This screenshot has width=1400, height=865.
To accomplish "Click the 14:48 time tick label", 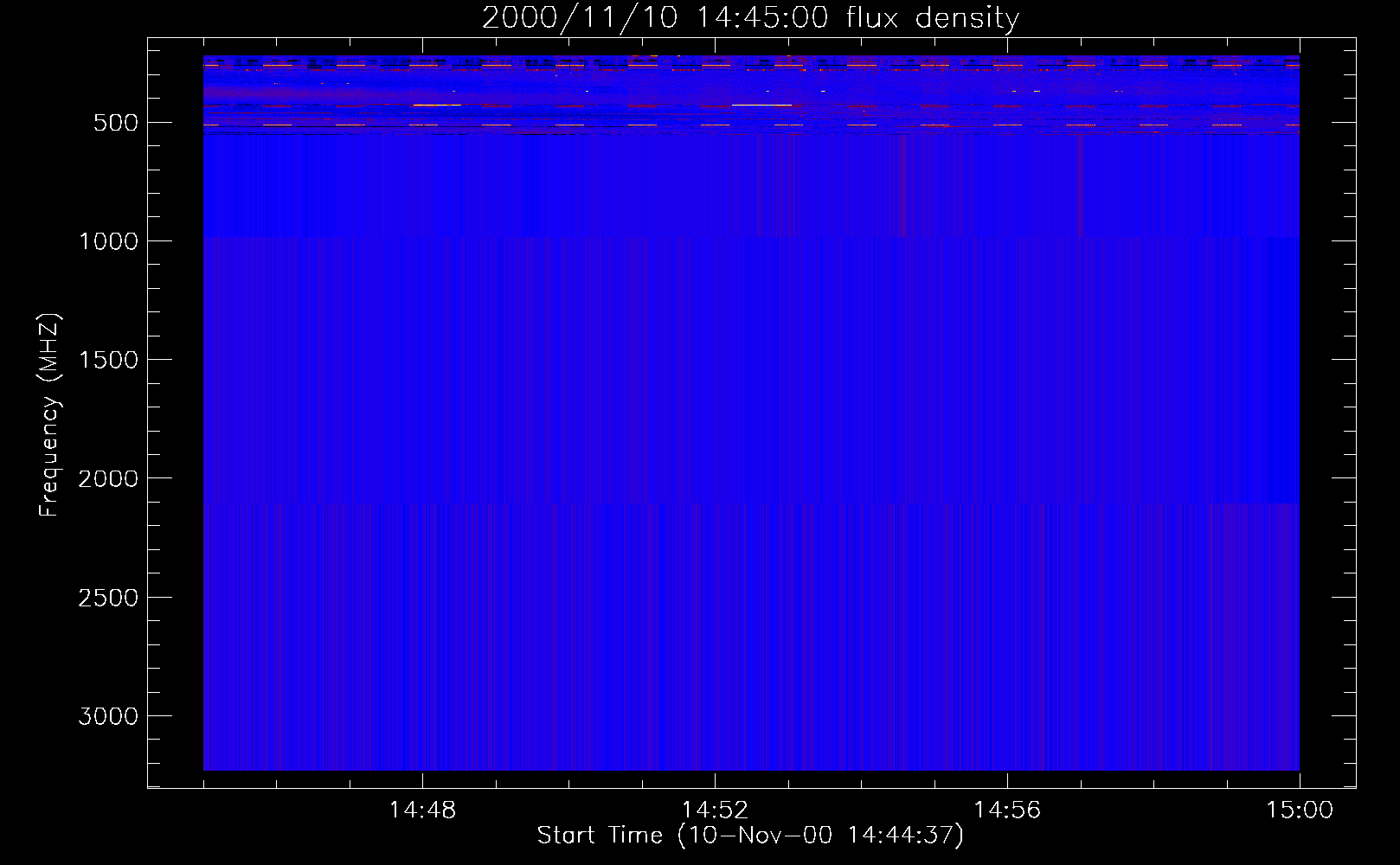I will pyautogui.click(x=422, y=811).
